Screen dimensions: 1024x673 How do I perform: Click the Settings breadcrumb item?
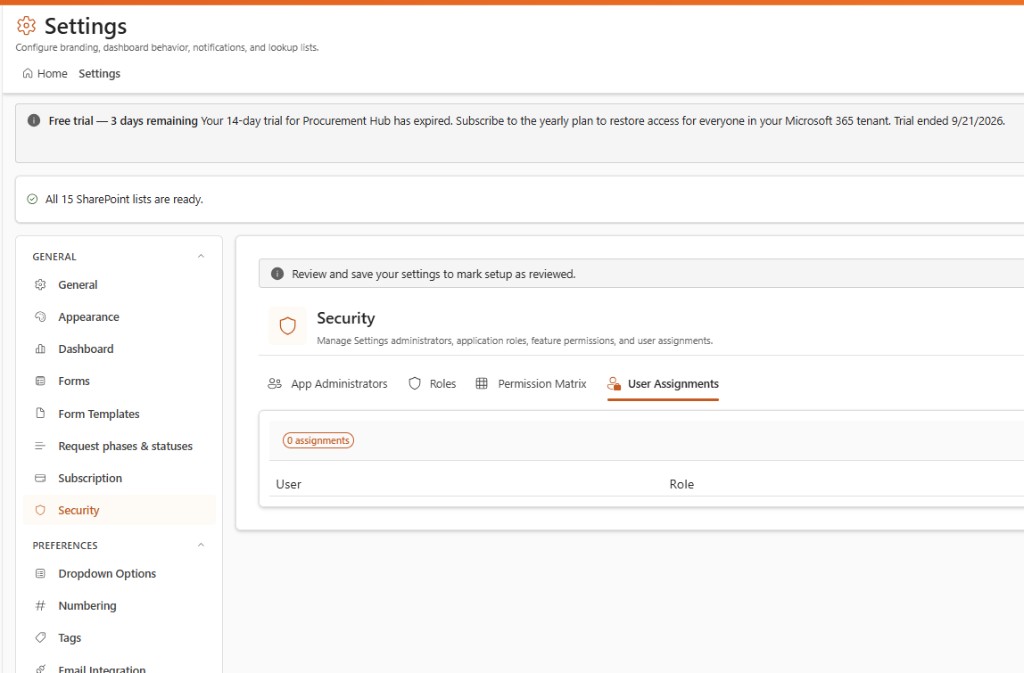coord(99,74)
